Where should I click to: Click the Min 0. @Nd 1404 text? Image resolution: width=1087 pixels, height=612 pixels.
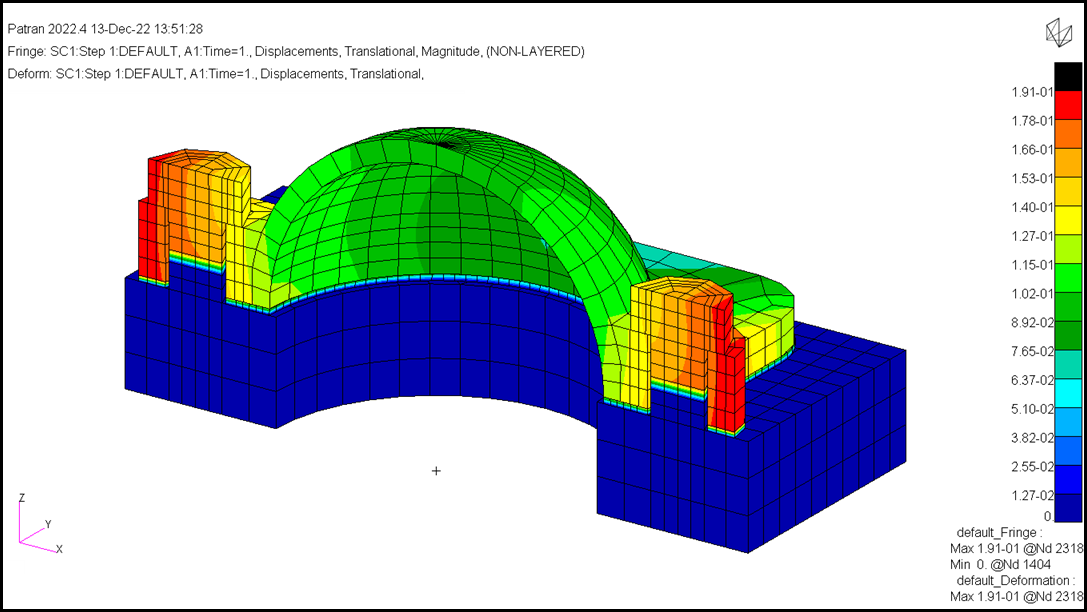tap(1000, 565)
